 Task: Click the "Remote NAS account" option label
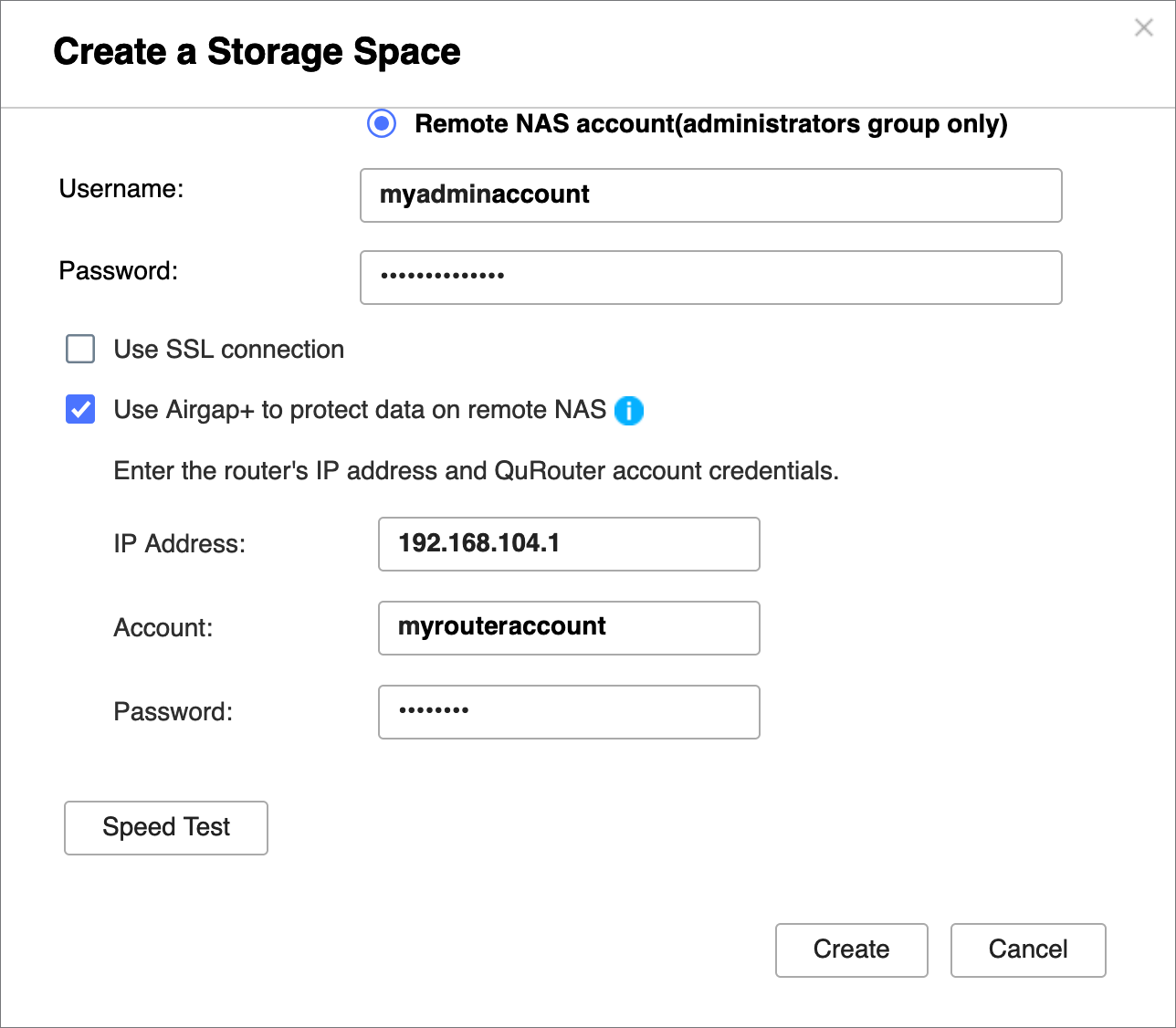710,124
